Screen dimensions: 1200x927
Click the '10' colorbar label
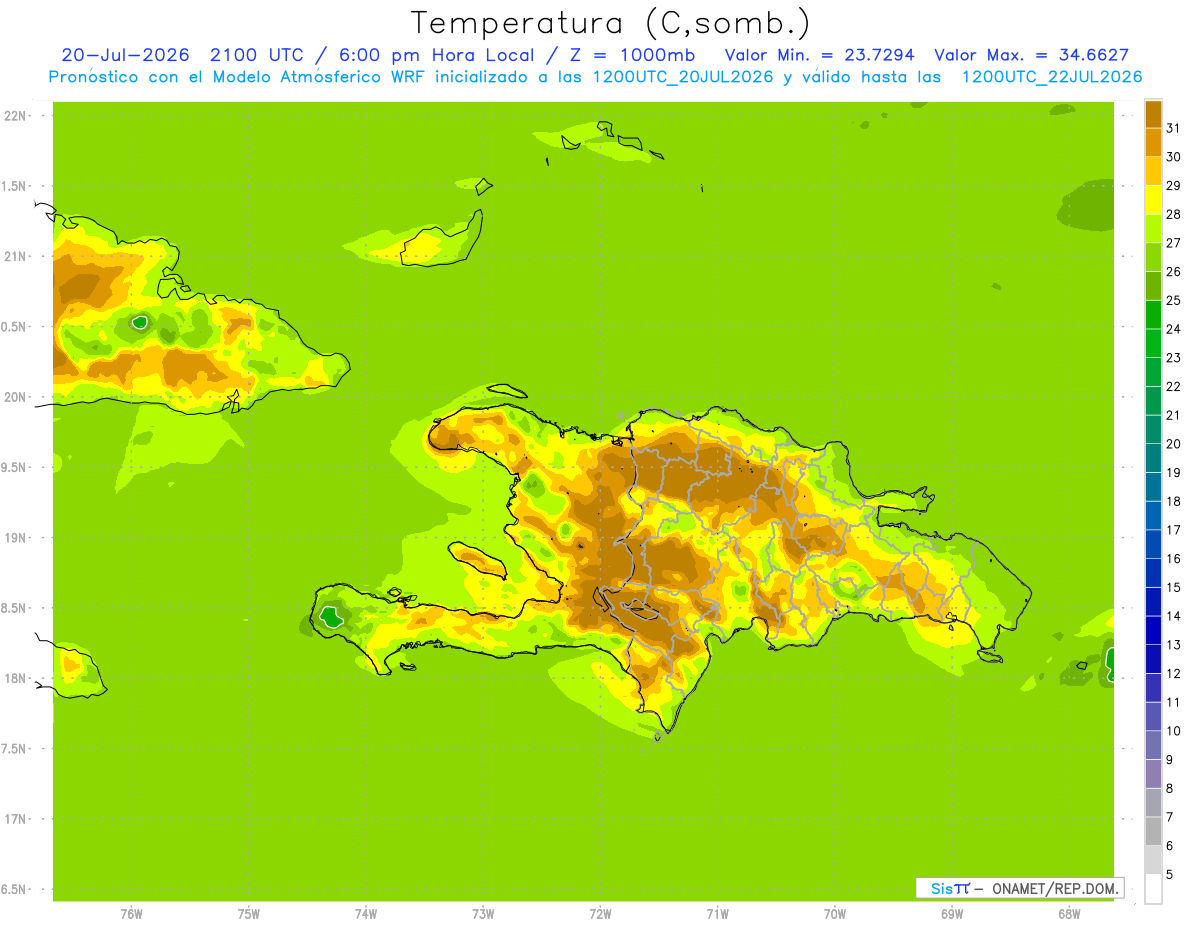tap(1173, 731)
